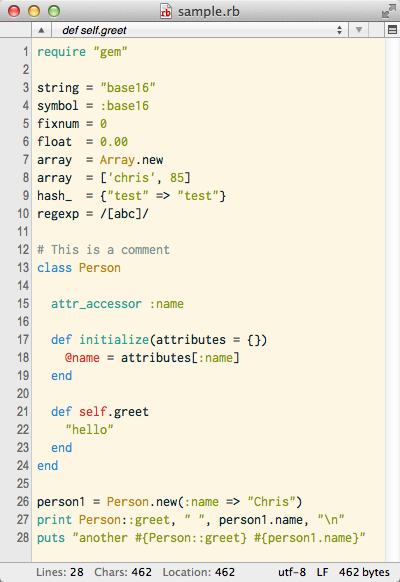
Task: Click the Location: 462 status indicator
Action: click(199, 572)
